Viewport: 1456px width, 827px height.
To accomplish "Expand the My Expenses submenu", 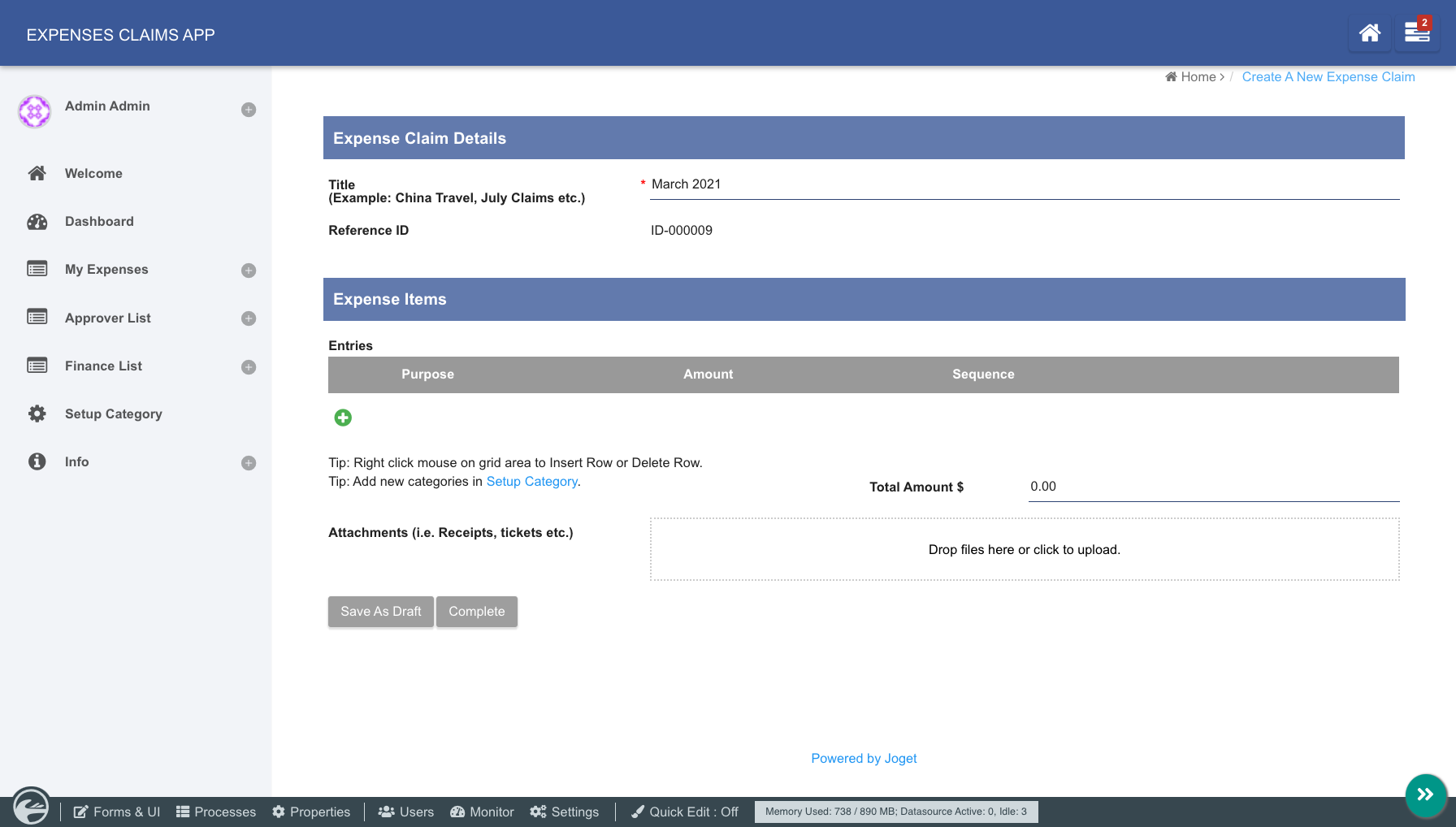I will tap(249, 271).
